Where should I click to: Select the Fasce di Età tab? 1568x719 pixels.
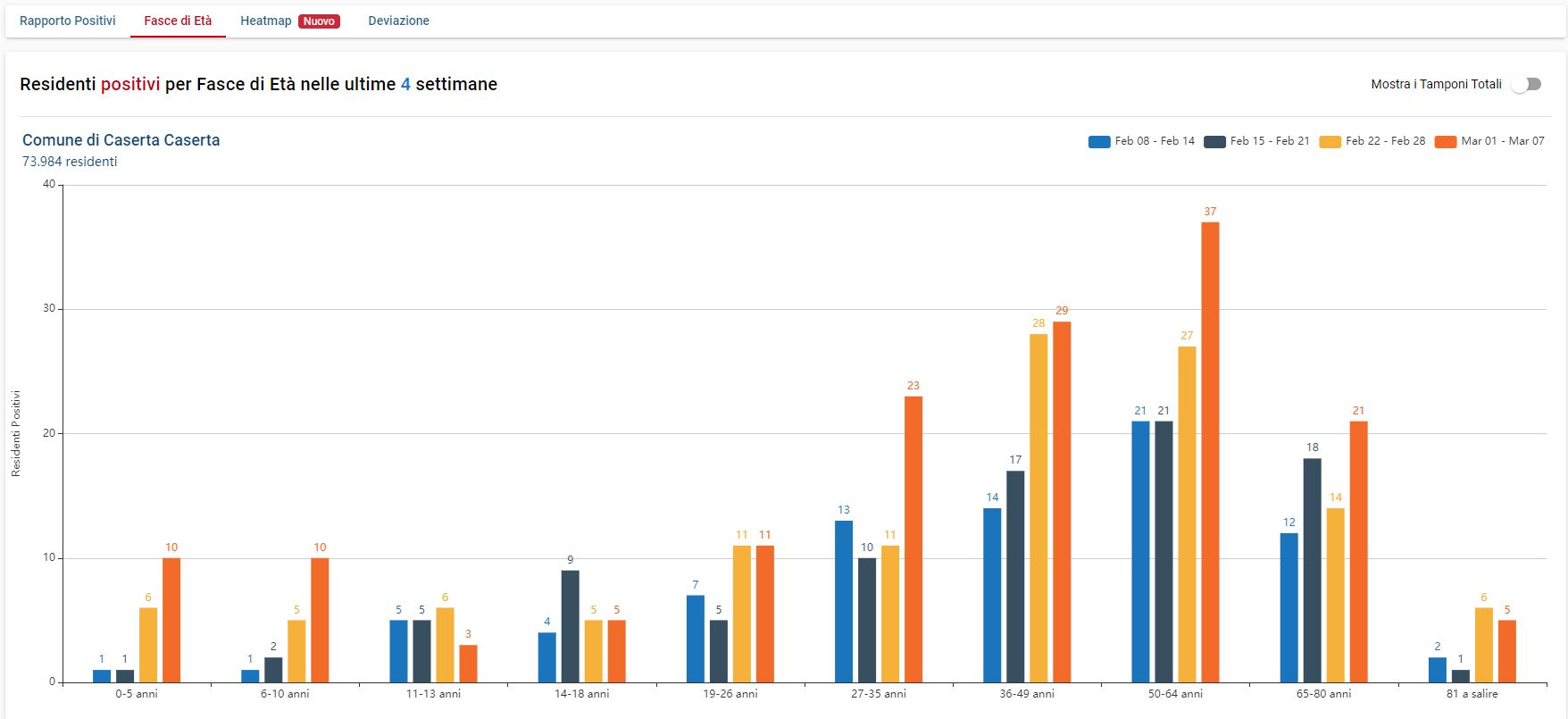(178, 21)
